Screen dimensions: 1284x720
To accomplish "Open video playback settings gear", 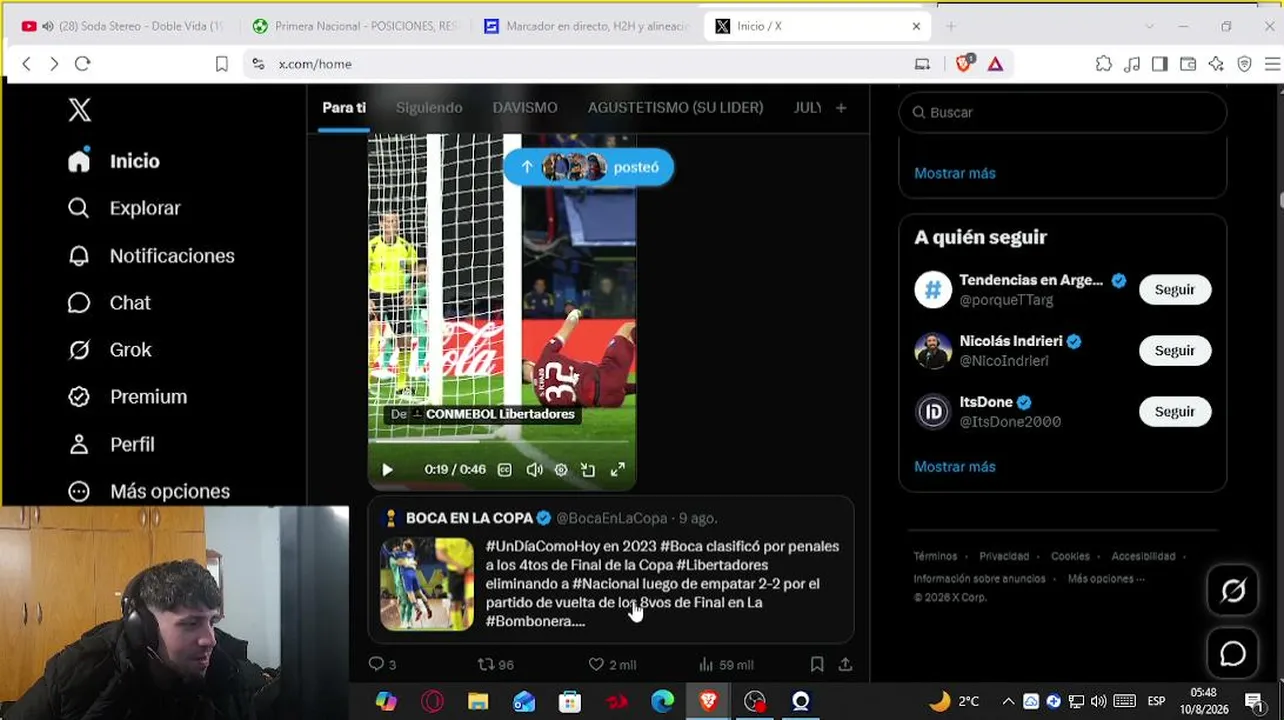I will click(x=561, y=470).
